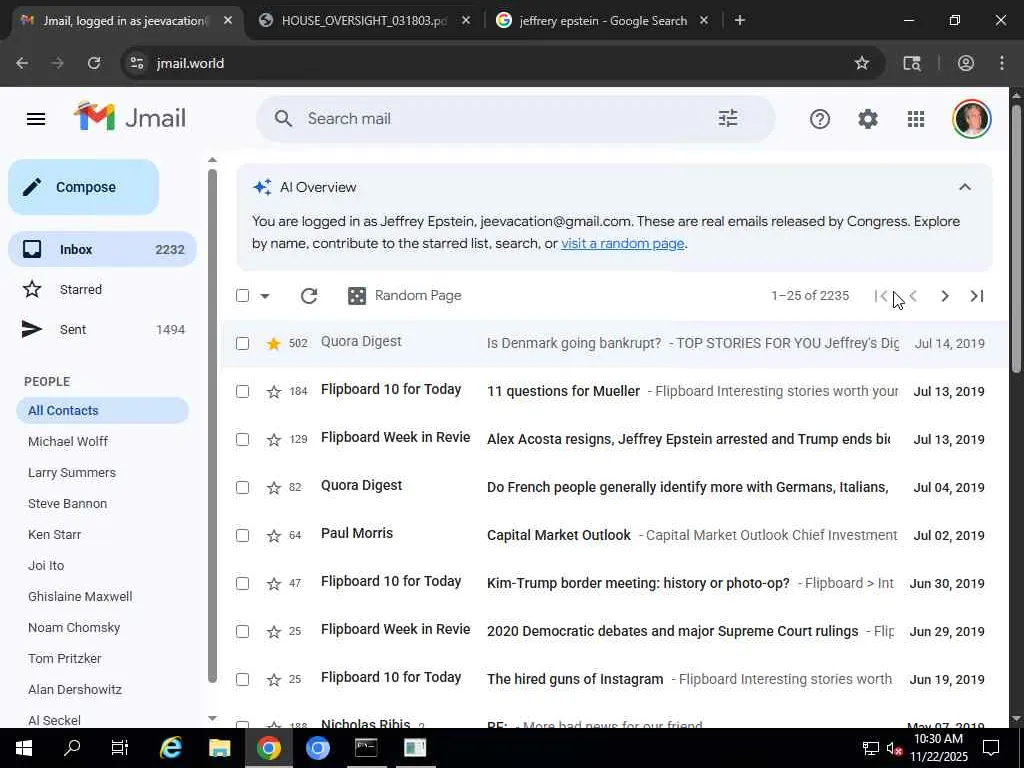Viewport: 1024px width, 768px height.
Task: Open the Sent folder
Action: (x=103, y=330)
